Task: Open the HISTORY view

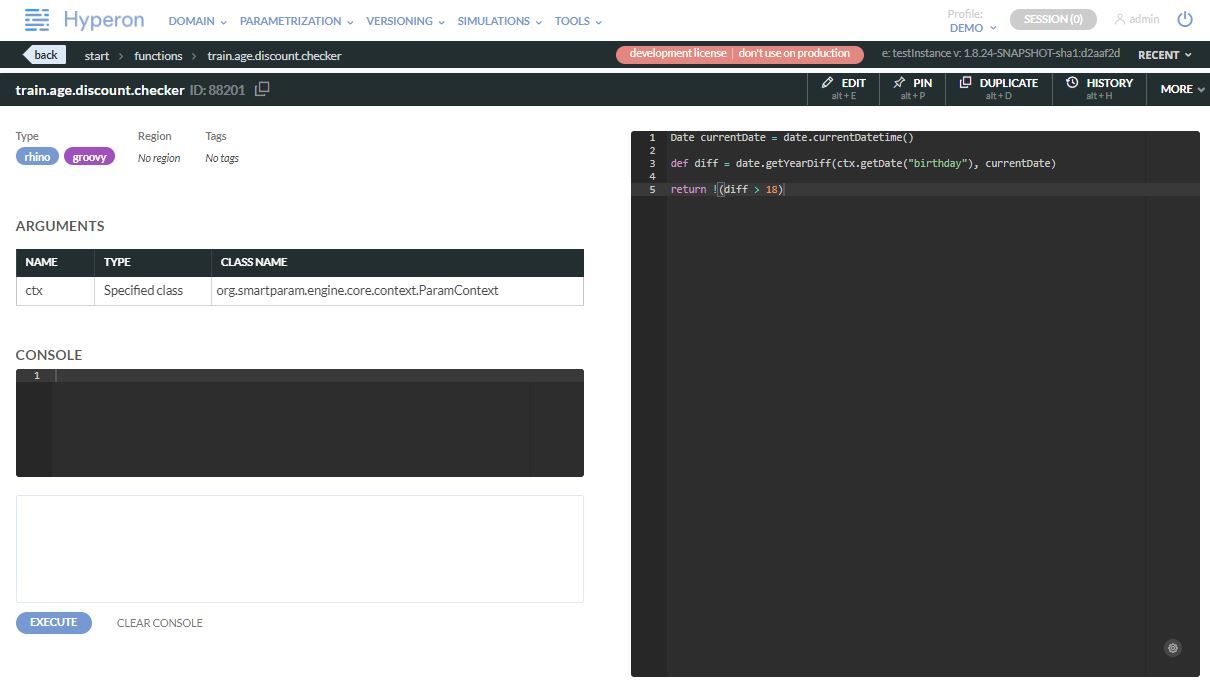Action: [x=1099, y=88]
